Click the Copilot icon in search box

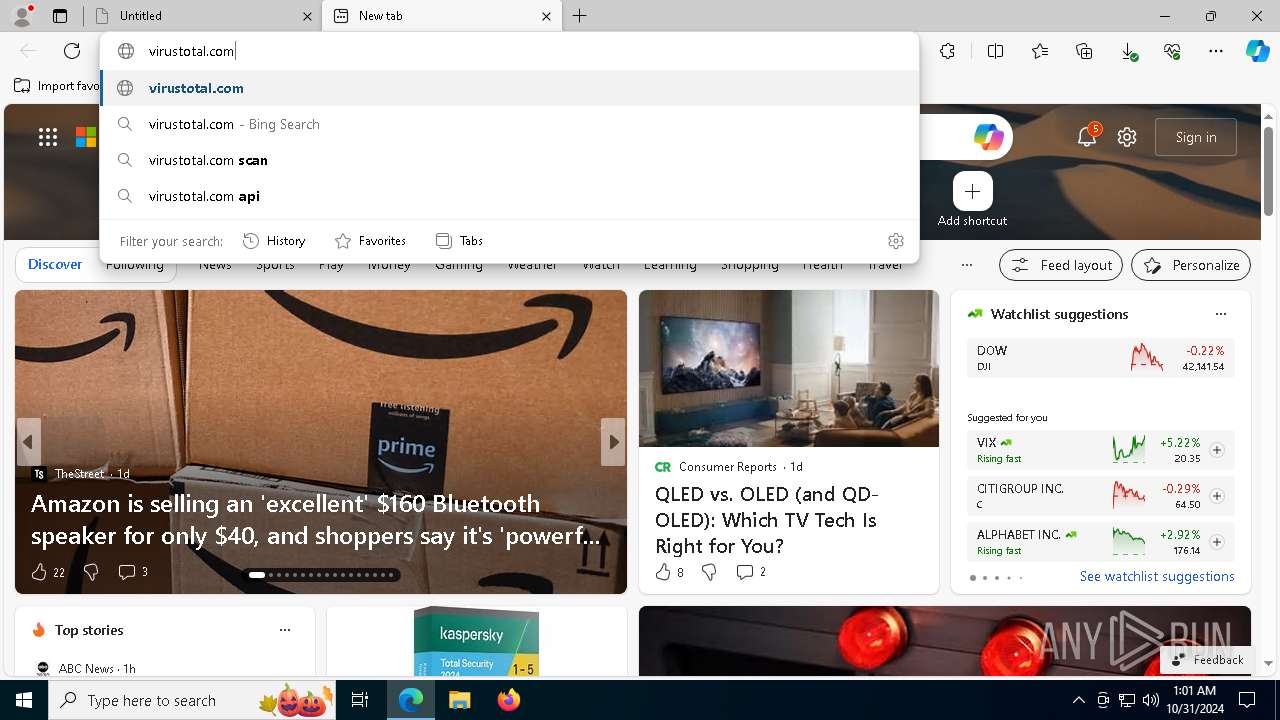tap(988, 137)
